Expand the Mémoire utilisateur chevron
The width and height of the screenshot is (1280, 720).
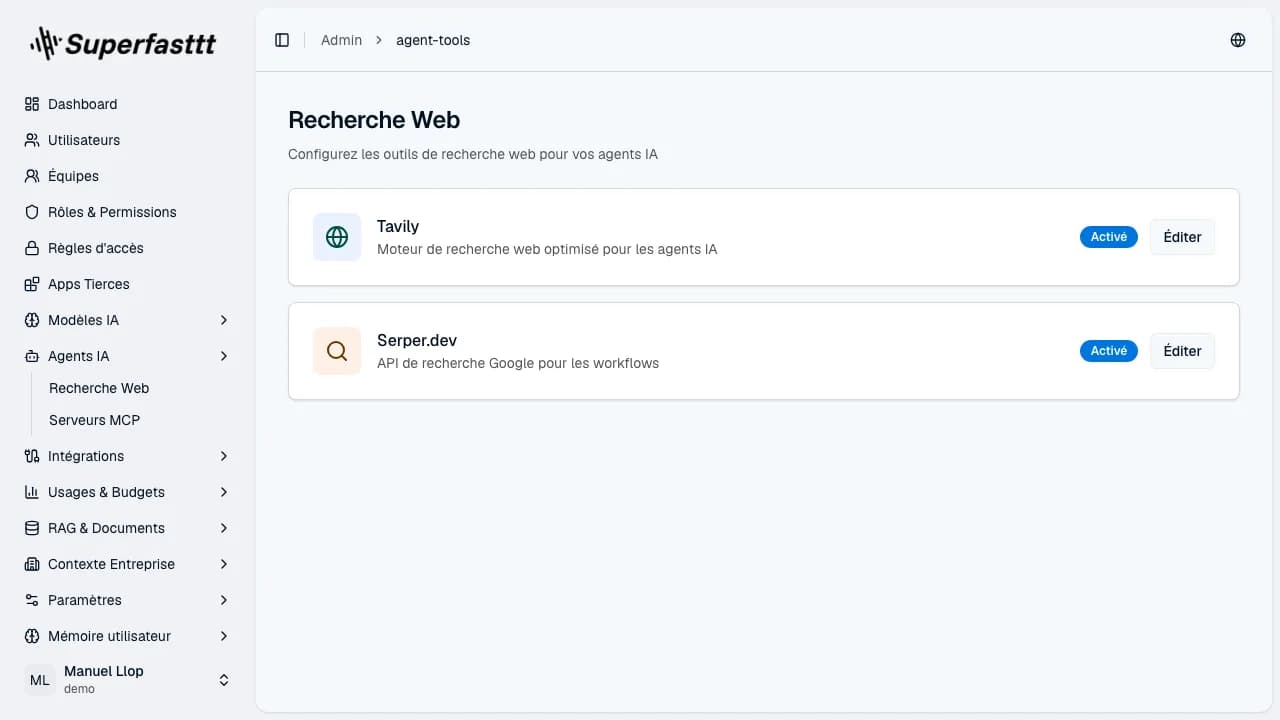click(x=224, y=636)
